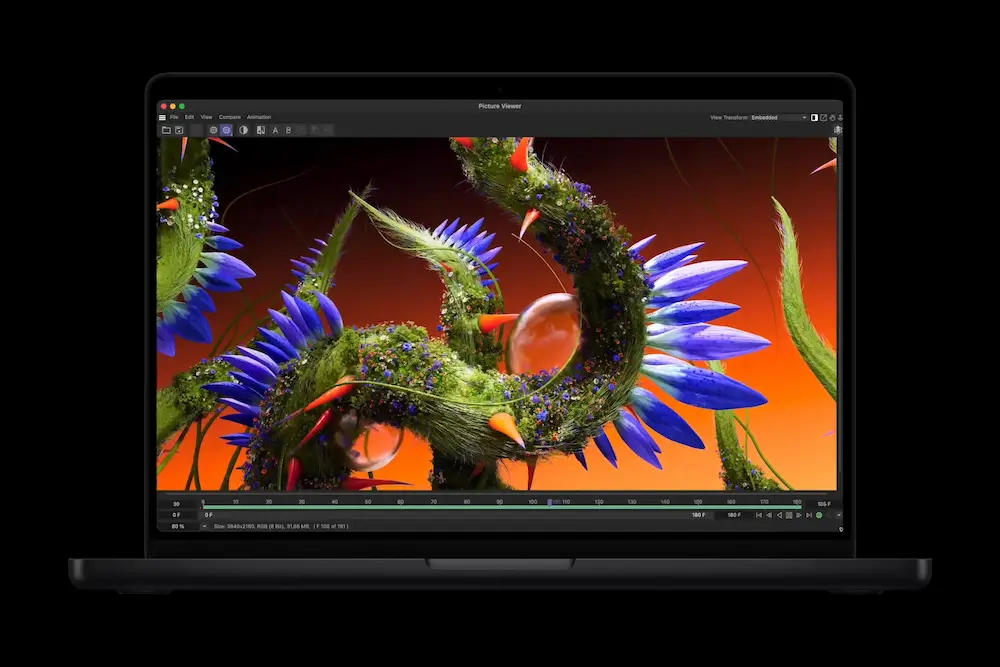Toggle the green record dot button
The width and height of the screenshot is (1000, 667).
[820, 515]
